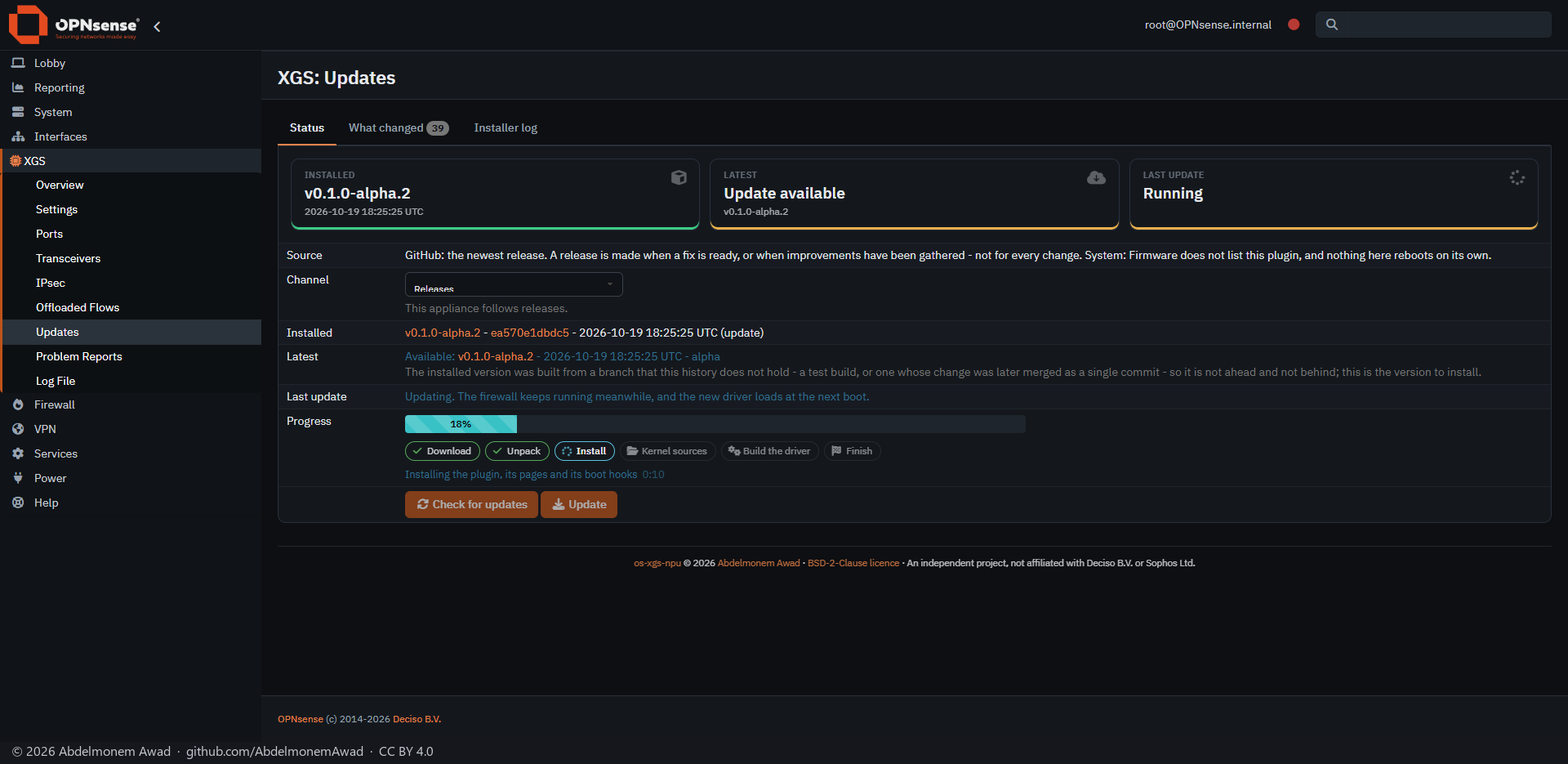1568x764 pixels.
Task: Click the Interfaces network icon
Action: [18, 136]
